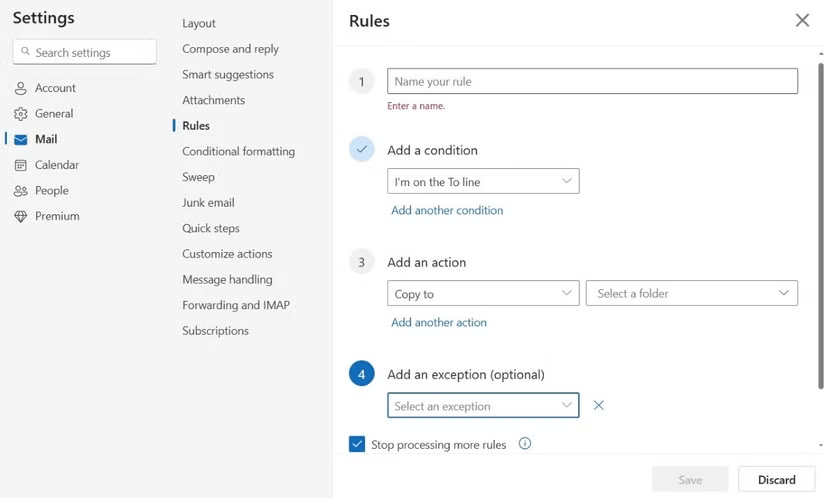825x498 pixels.
Task: Click the General gear icon
Action: (x=21, y=114)
